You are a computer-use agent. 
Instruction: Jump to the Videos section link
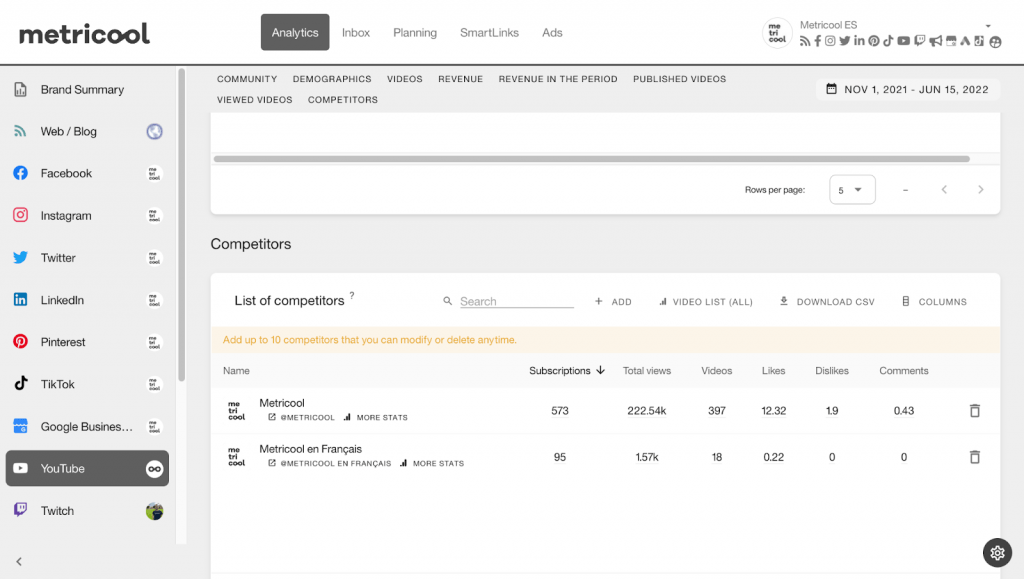click(404, 79)
